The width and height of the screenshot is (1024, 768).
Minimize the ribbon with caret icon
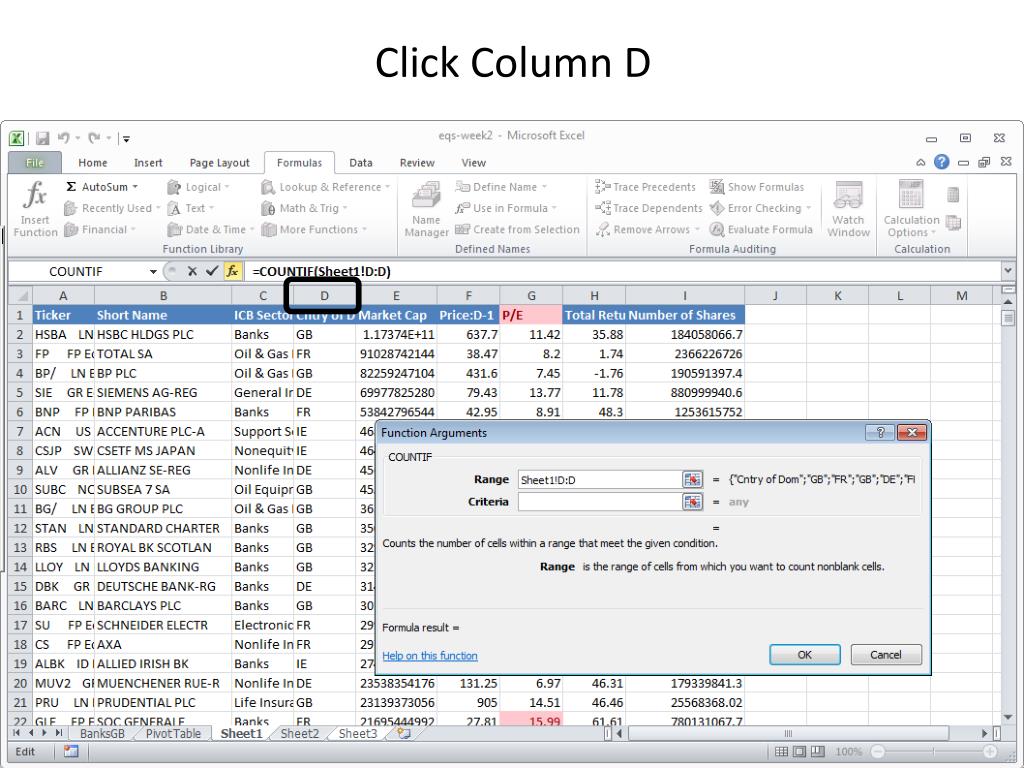click(x=921, y=163)
